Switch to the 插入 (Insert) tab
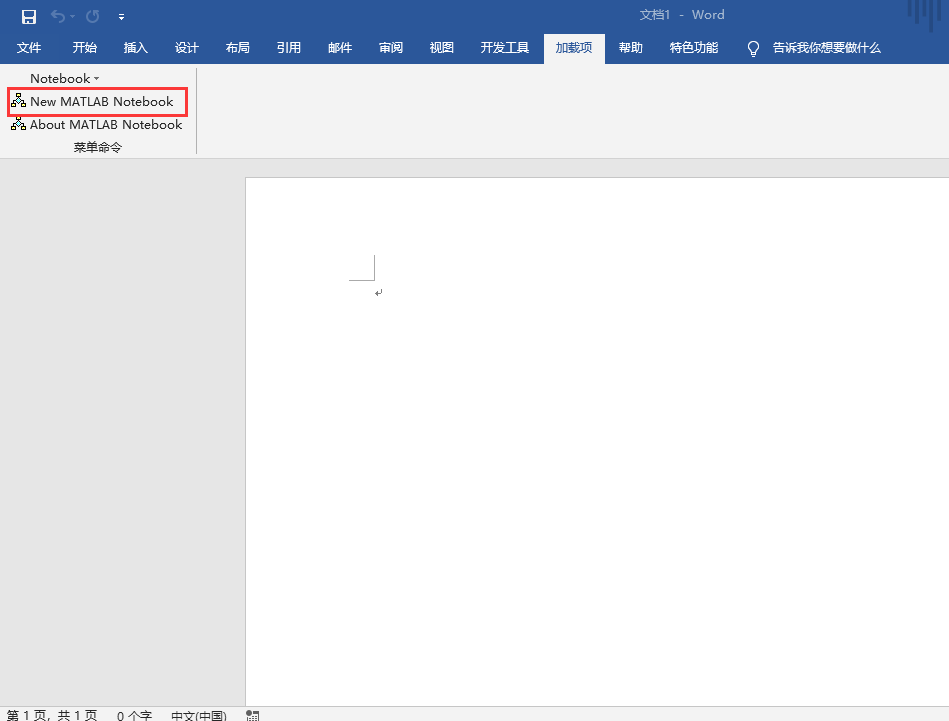 click(x=135, y=47)
